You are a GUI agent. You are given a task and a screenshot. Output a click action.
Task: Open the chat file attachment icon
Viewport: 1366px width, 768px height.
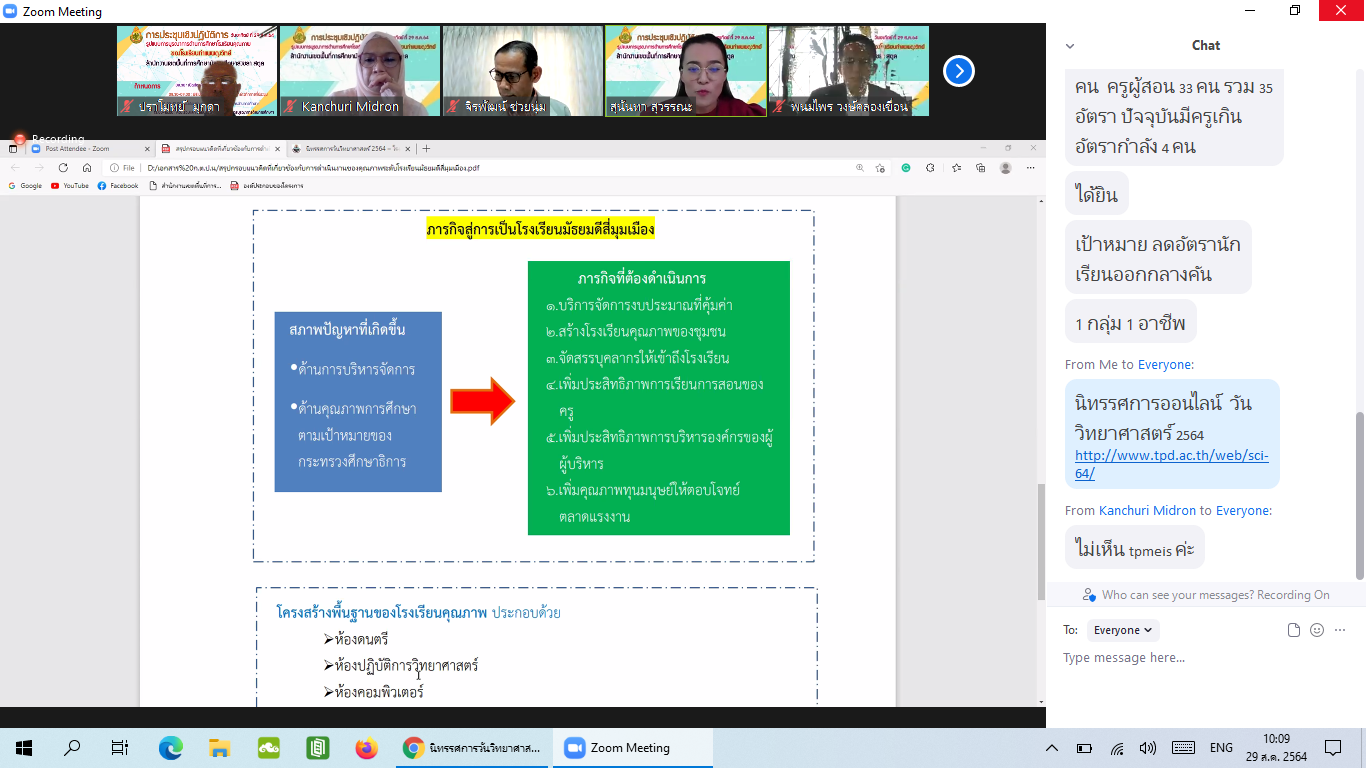1294,630
